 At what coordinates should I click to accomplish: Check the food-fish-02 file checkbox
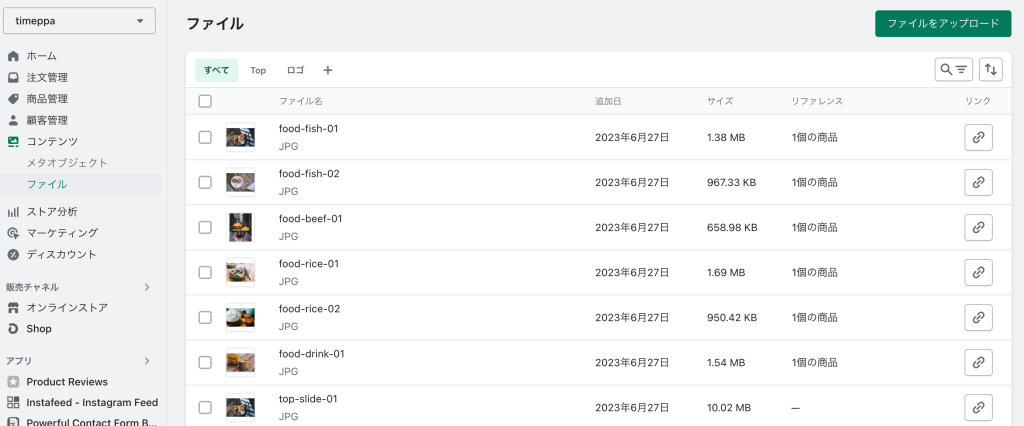205,182
